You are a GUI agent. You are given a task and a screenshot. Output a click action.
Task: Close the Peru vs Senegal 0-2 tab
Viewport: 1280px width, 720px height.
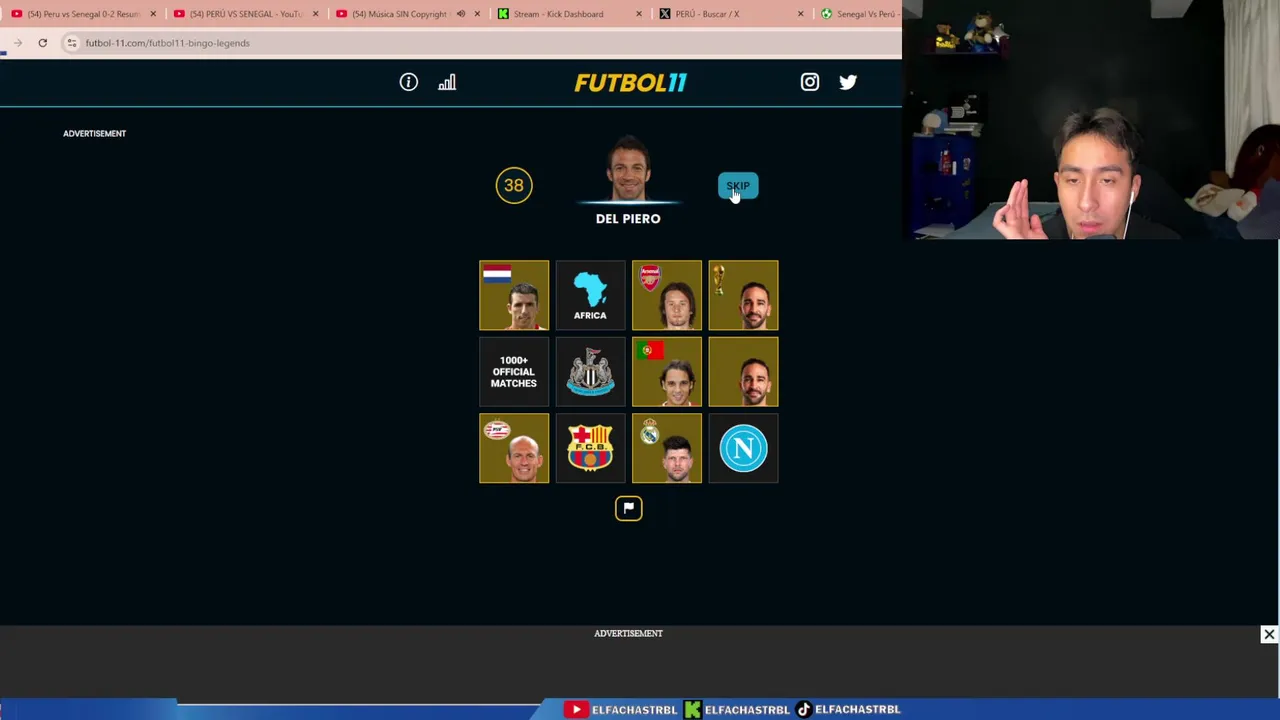point(153,14)
